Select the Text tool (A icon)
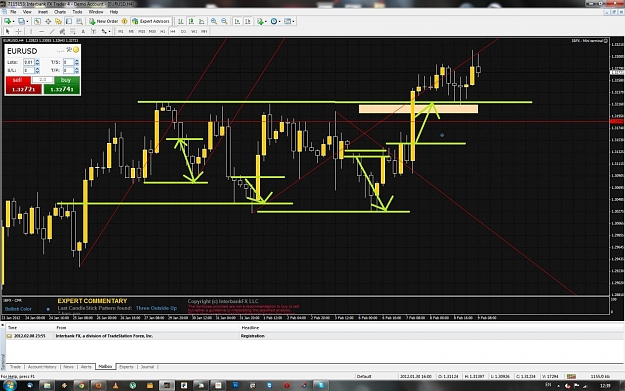625x391 pixels. tap(83, 31)
